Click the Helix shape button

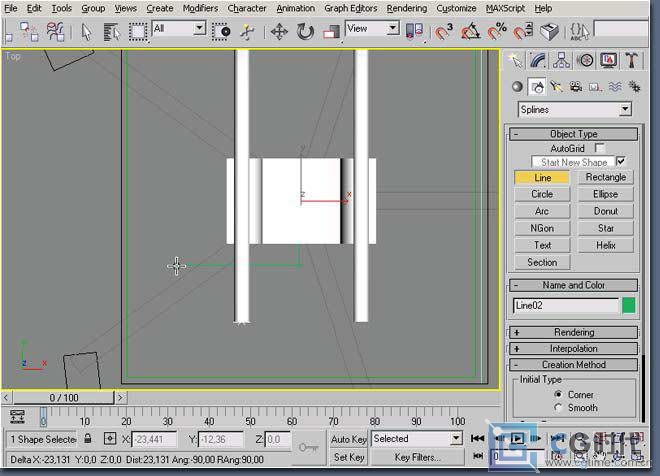pos(606,245)
